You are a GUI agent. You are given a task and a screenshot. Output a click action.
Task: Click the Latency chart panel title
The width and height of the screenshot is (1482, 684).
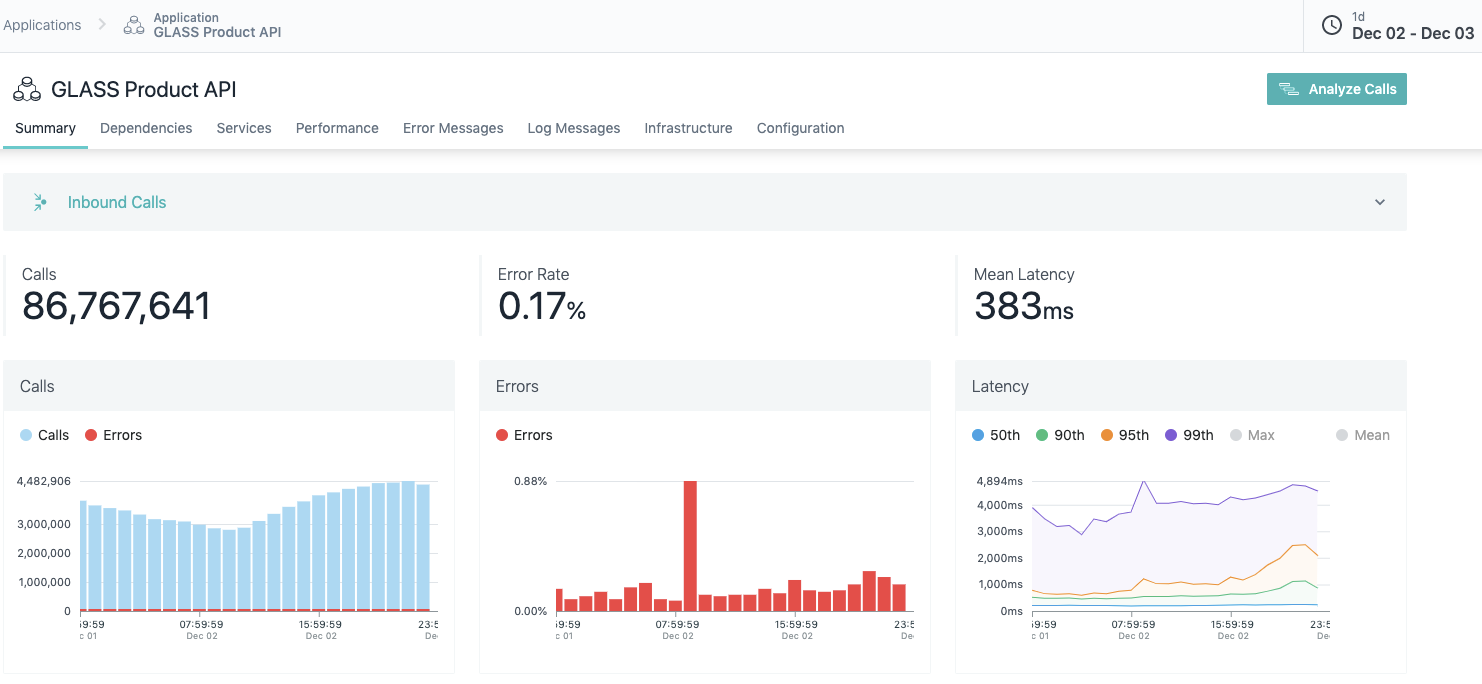click(x=1000, y=386)
